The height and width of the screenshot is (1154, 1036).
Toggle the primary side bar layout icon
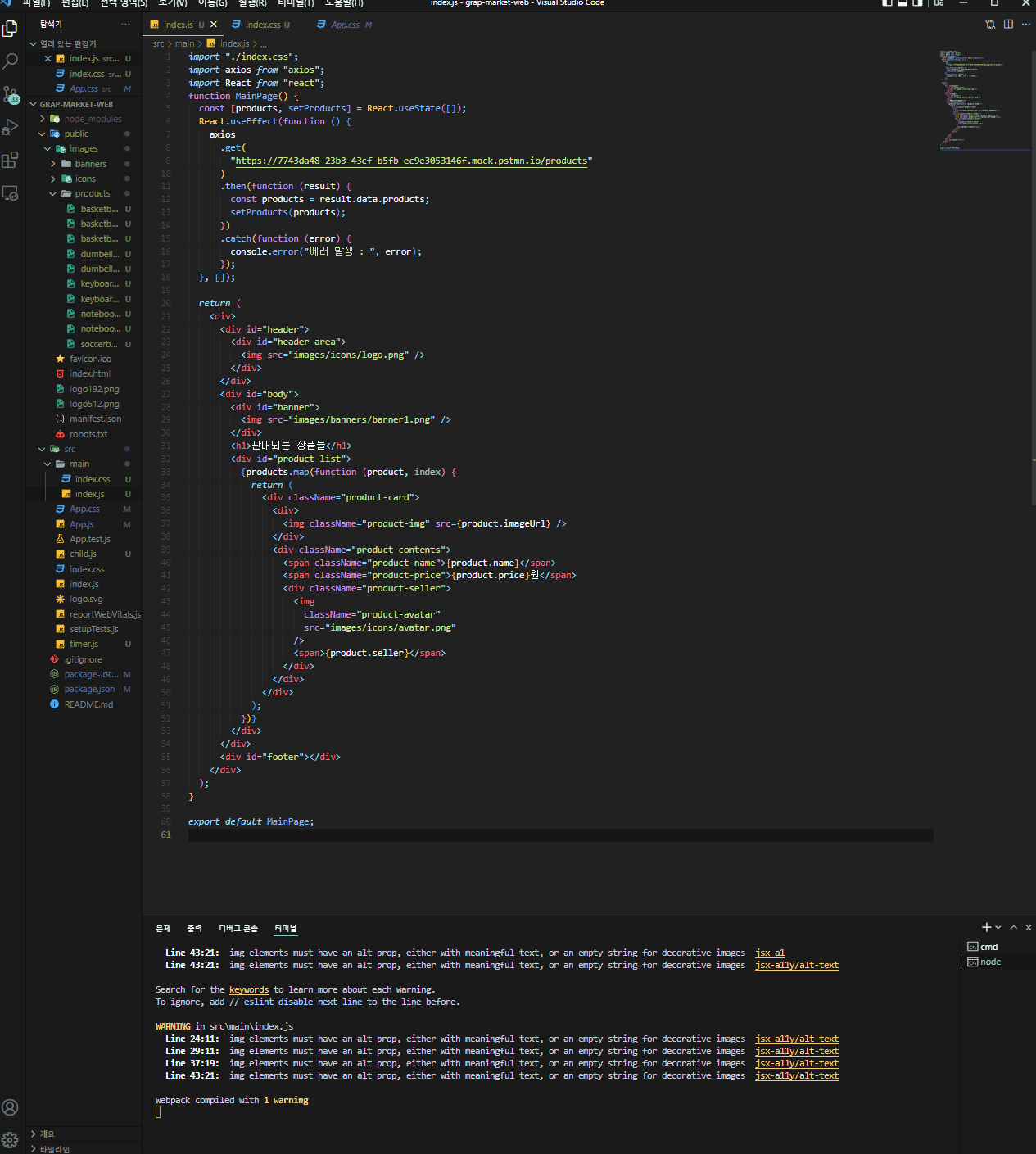click(887, 3)
